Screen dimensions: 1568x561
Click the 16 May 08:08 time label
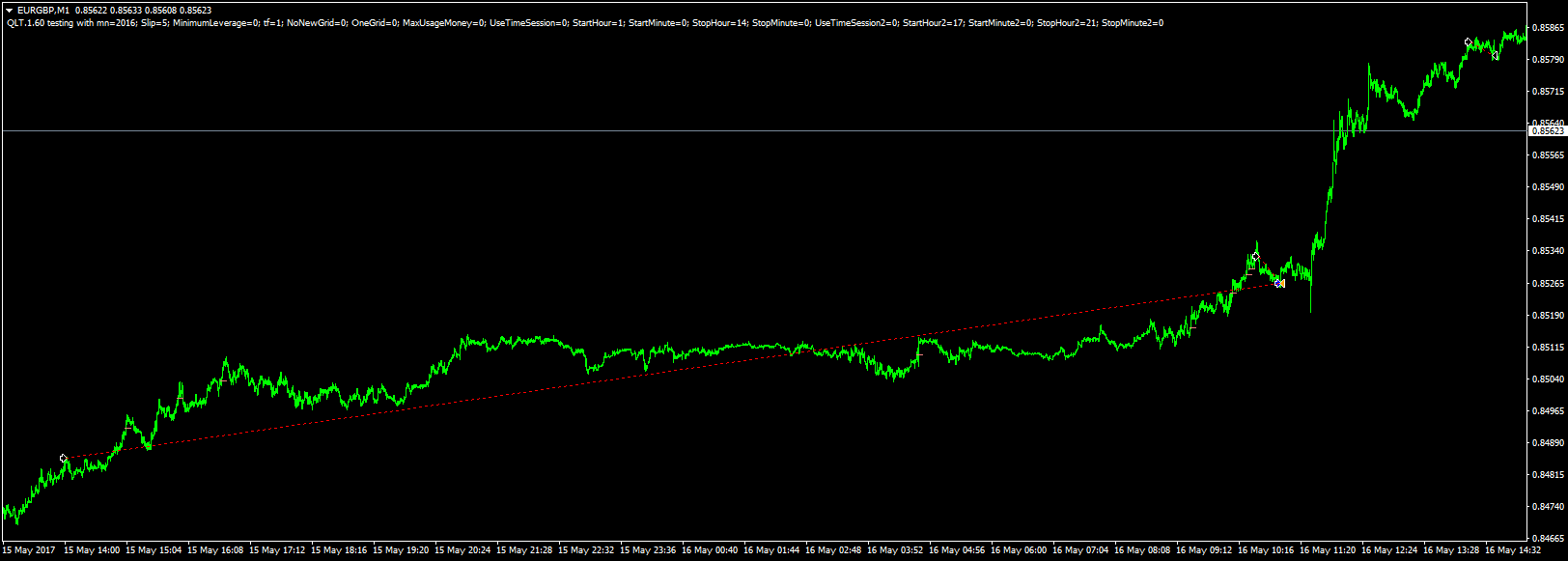click(1142, 550)
